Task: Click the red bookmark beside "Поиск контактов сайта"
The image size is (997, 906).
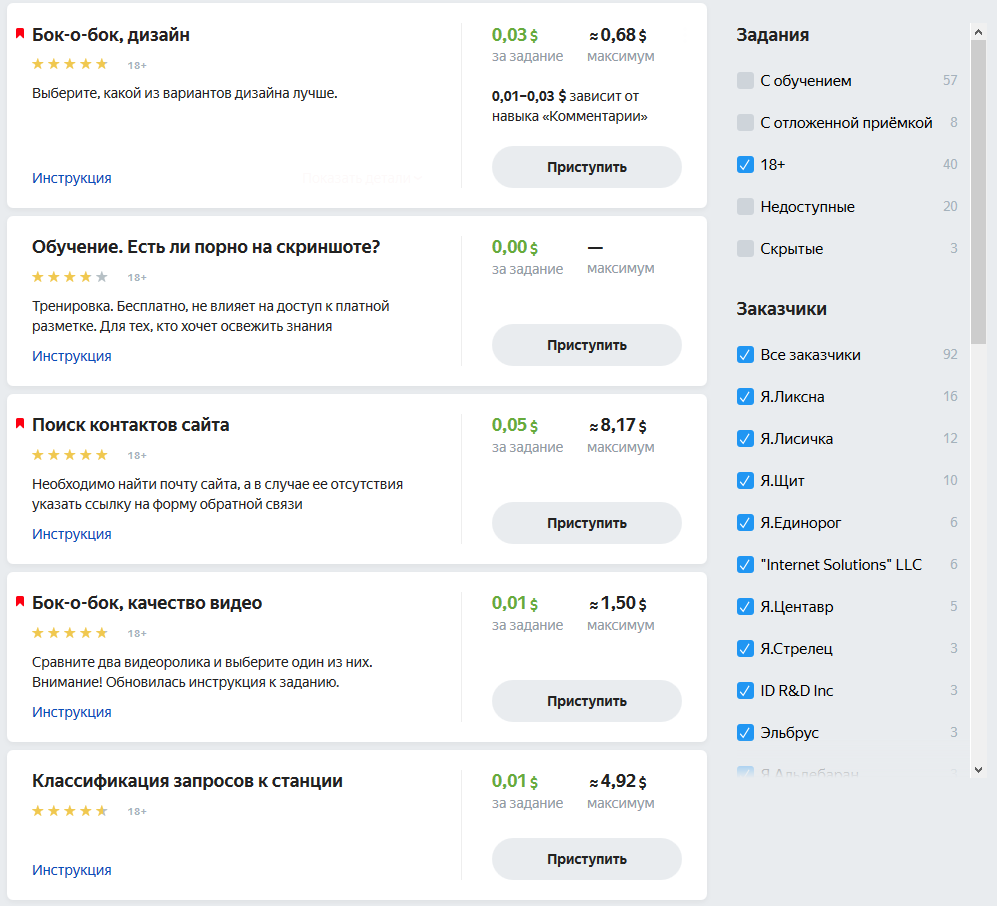Action: coord(20,424)
